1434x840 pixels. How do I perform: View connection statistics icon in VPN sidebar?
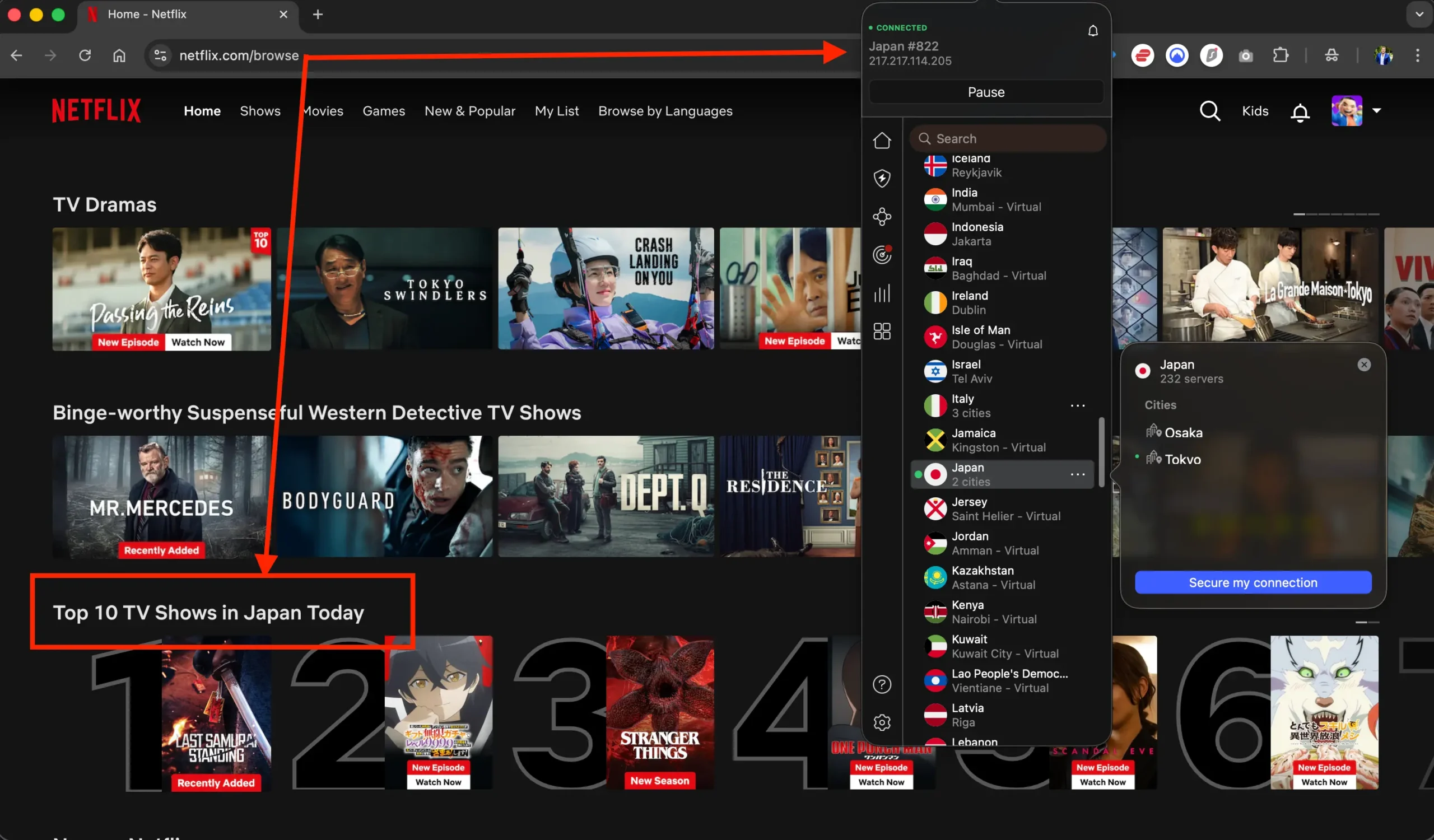[x=882, y=293]
